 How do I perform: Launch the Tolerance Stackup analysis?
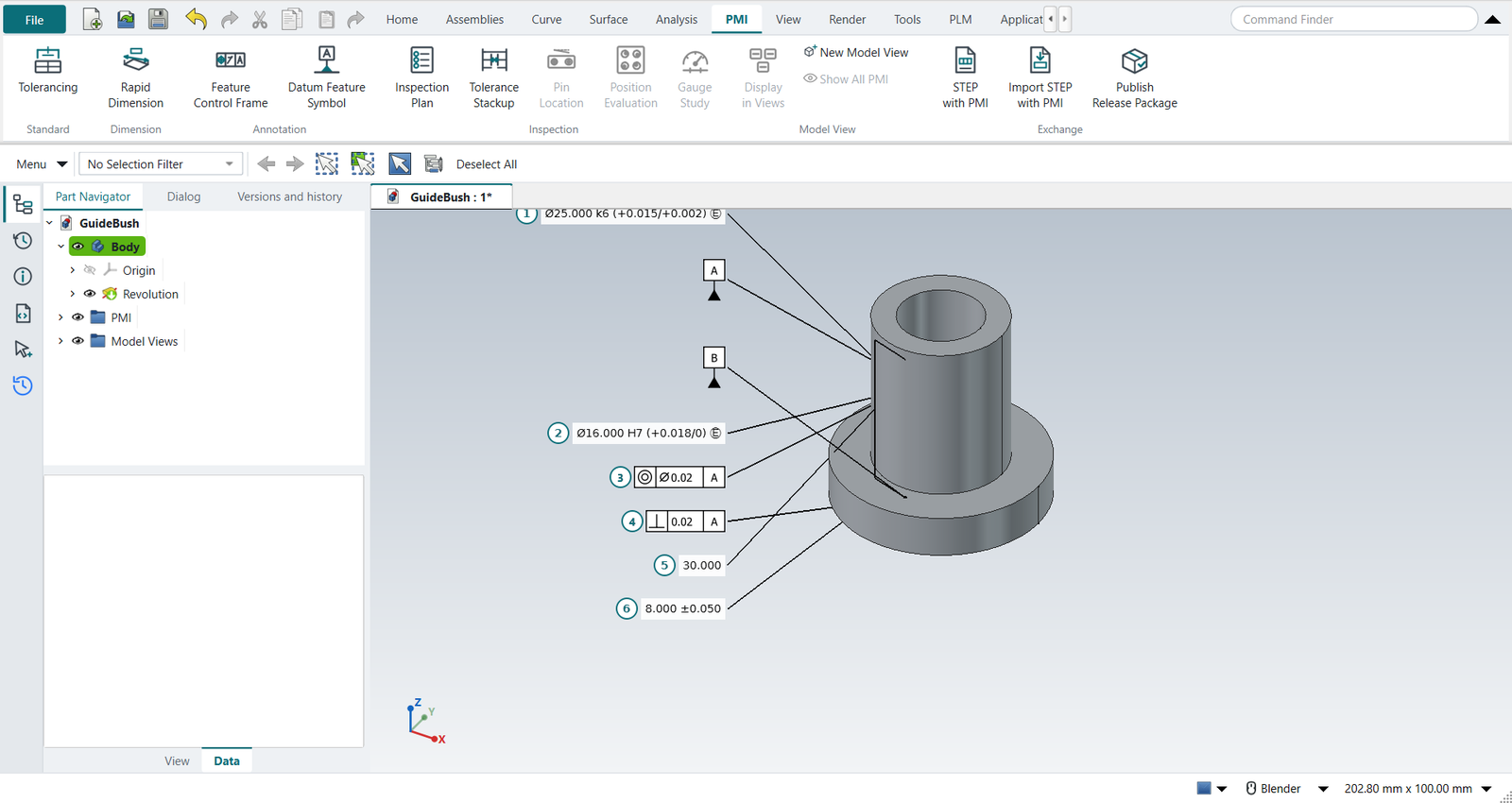click(x=493, y=77)
